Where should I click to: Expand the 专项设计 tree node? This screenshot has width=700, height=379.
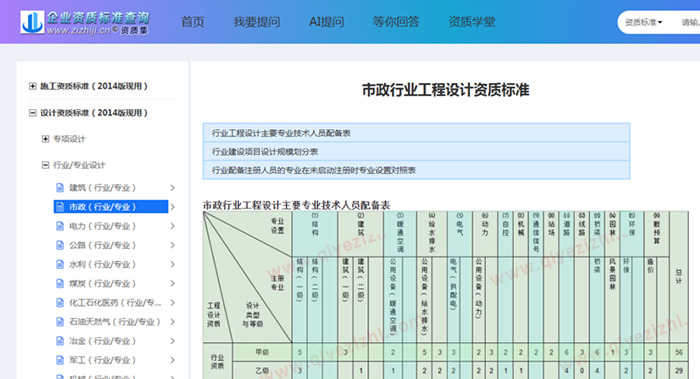tap(45, 139)
